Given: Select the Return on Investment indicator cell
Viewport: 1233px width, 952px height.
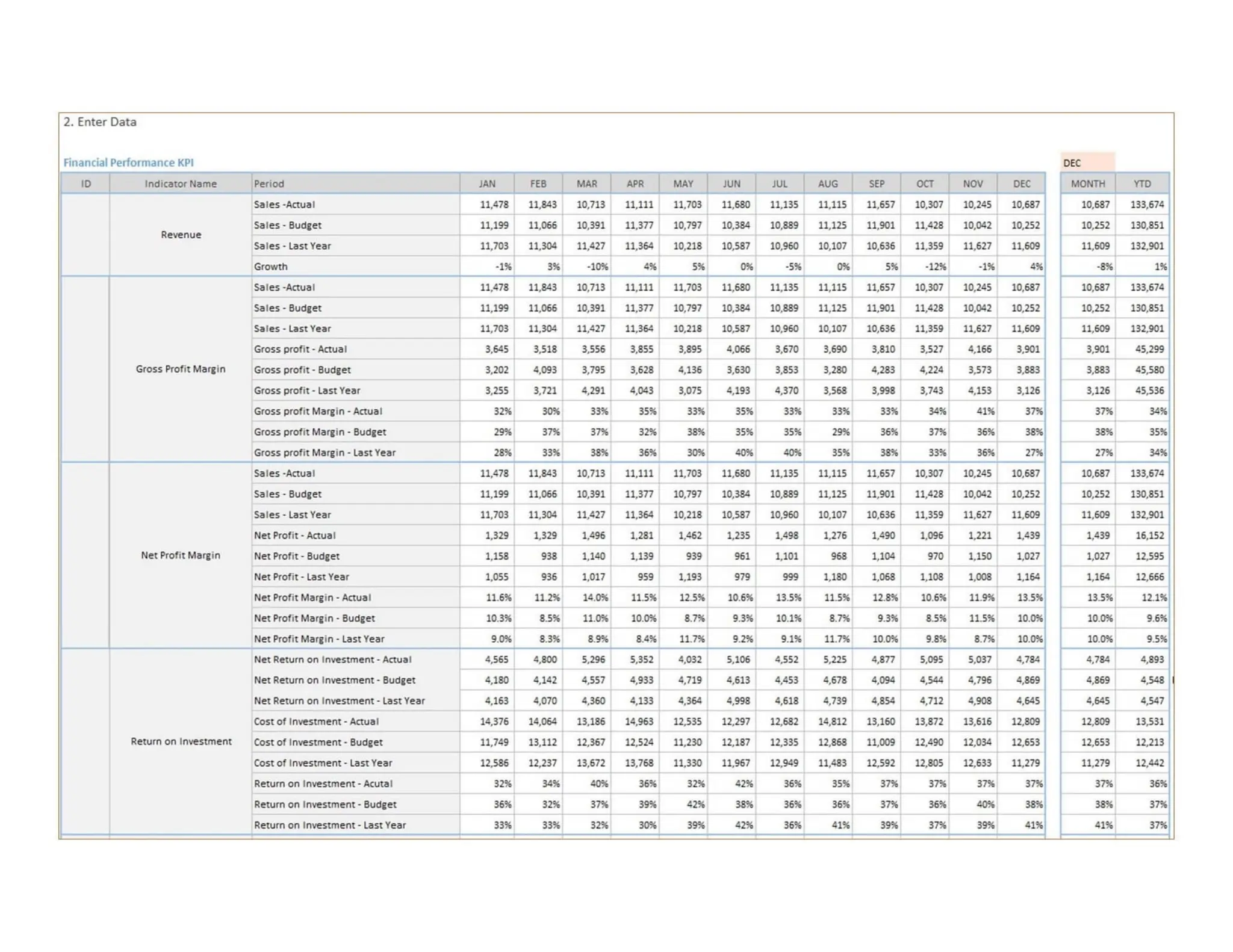Looking at the screenshot, I should tap(181, 741).
